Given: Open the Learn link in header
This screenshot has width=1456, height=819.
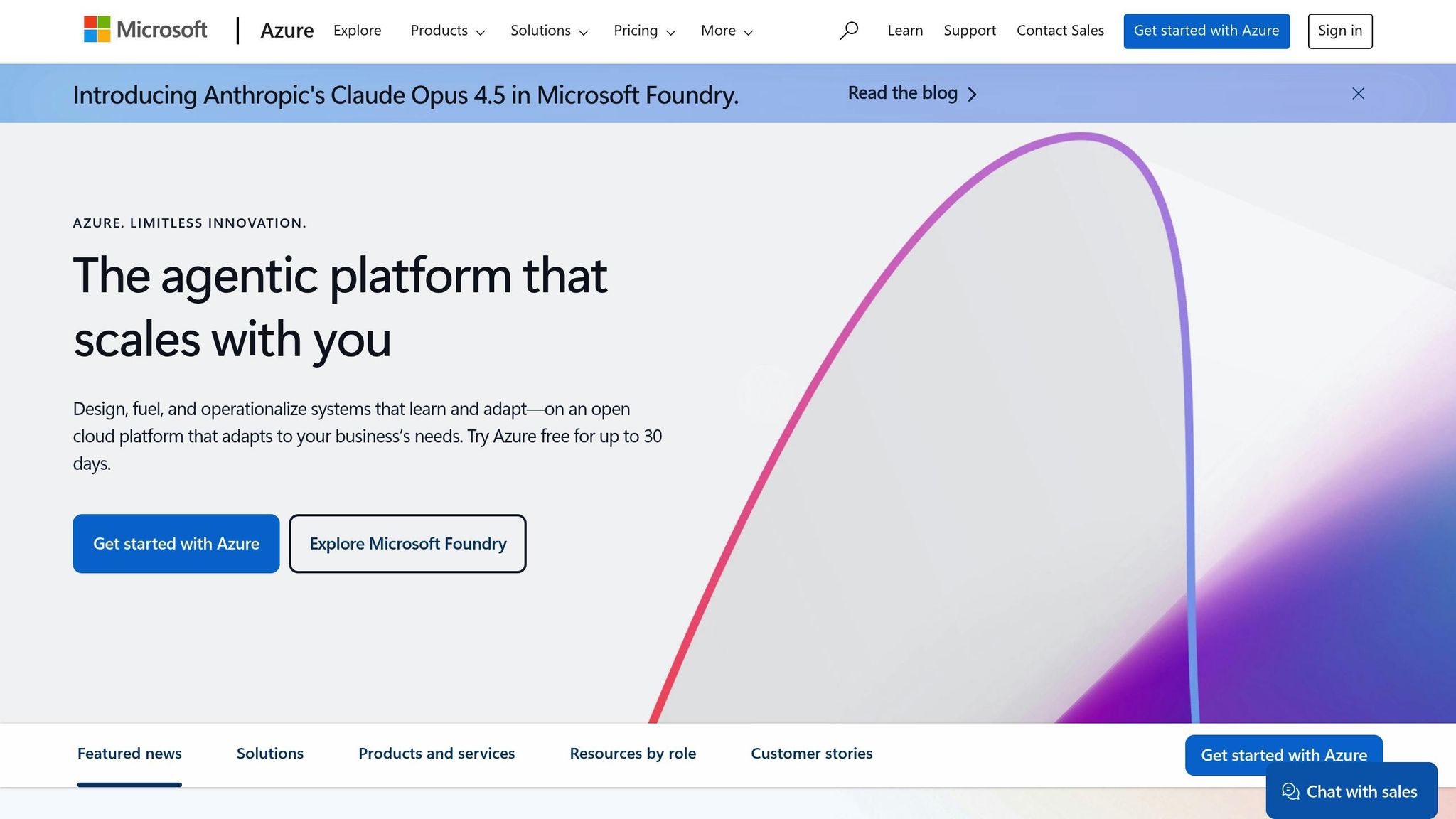Looking at the screenshot, I should pyautogui.click(x=904, y=31).
